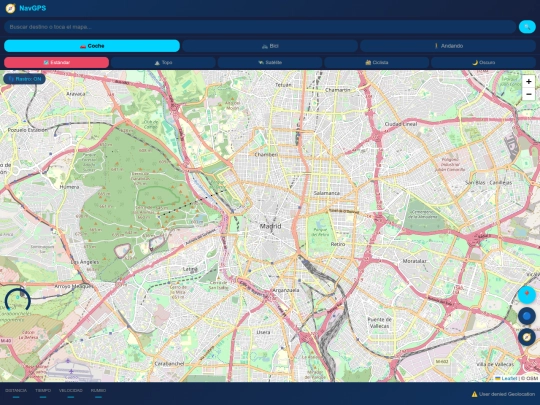Click the Madrid city label on map
The image size is (540, 405).
tap(270, 226)
